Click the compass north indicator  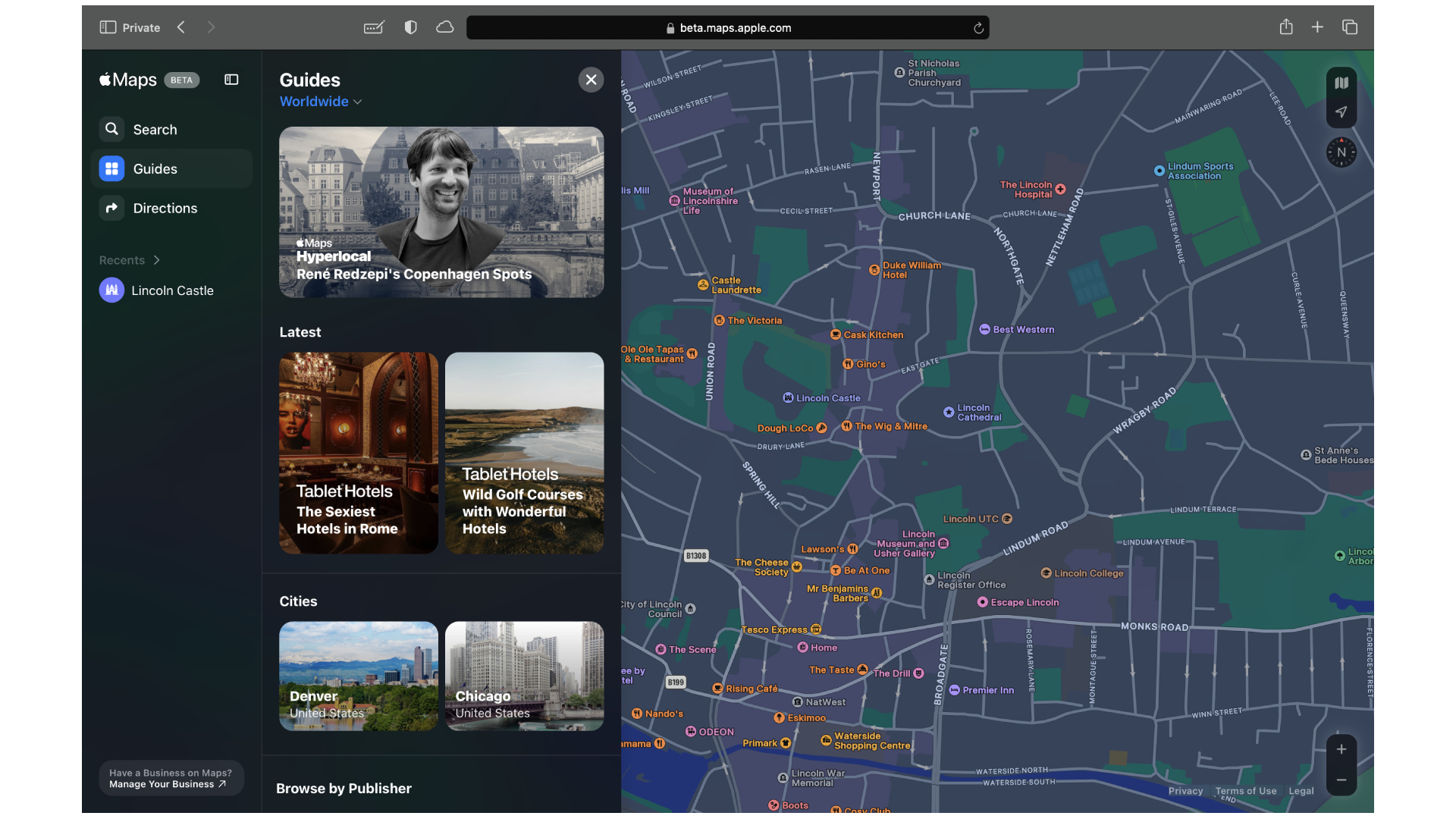tap(1341, 152)
